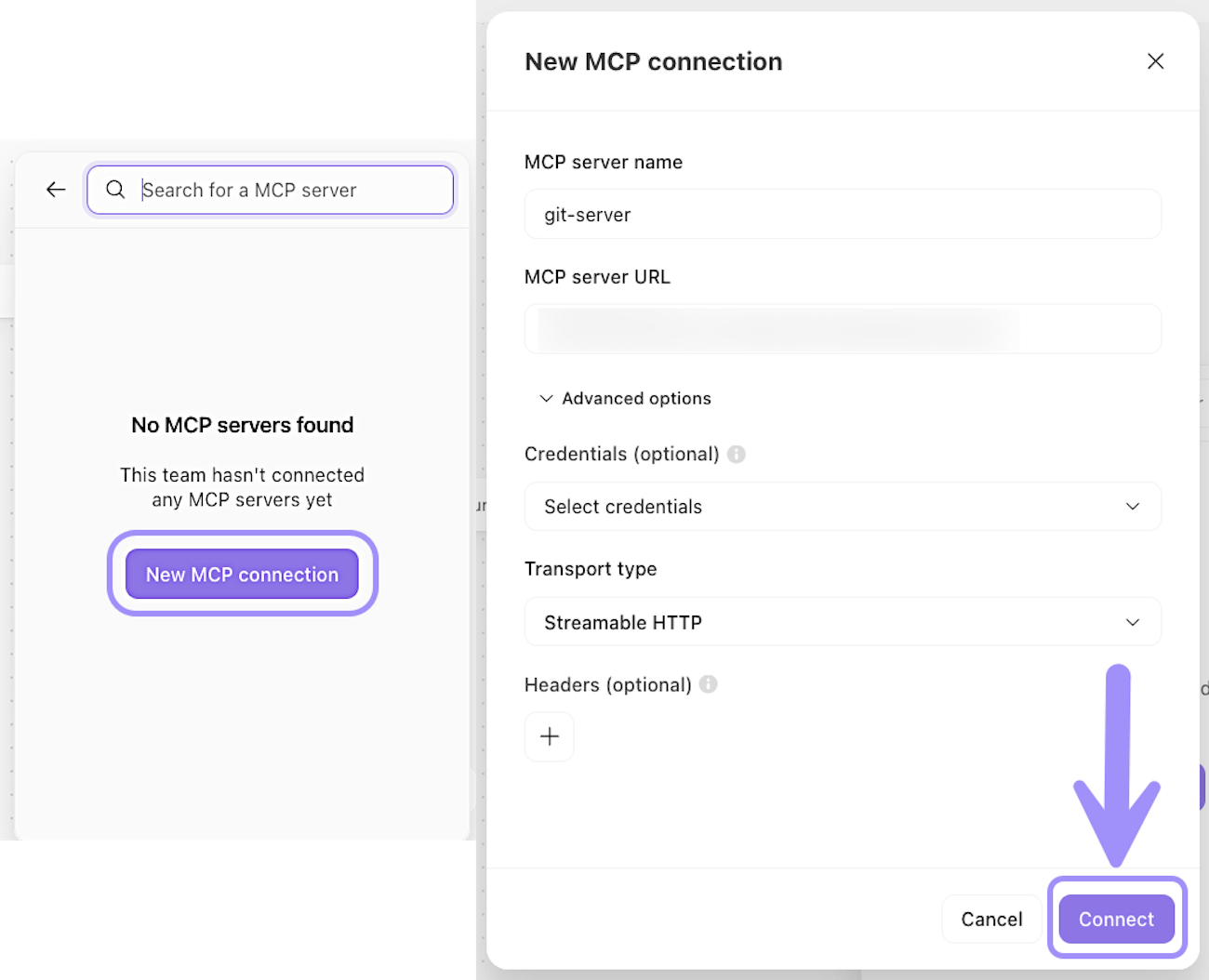The image size is (1209, 980).
Task: Open the Select credentials dropdown
Action: pyautogui.click(x=818, y=507)
